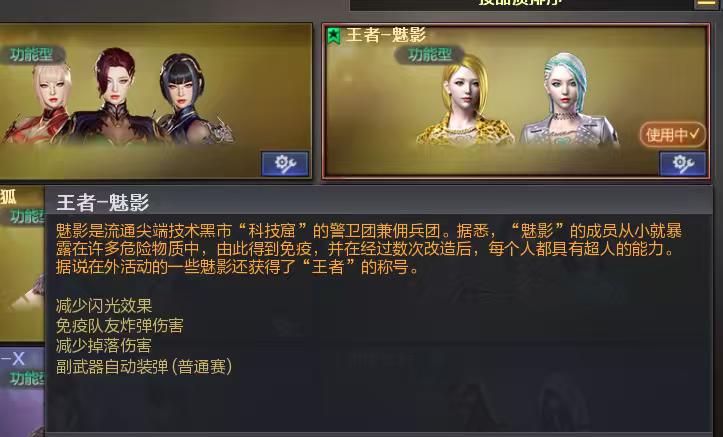Select the partially visible 狐 card
The image size is (723, 437).
tap(22, 264)
